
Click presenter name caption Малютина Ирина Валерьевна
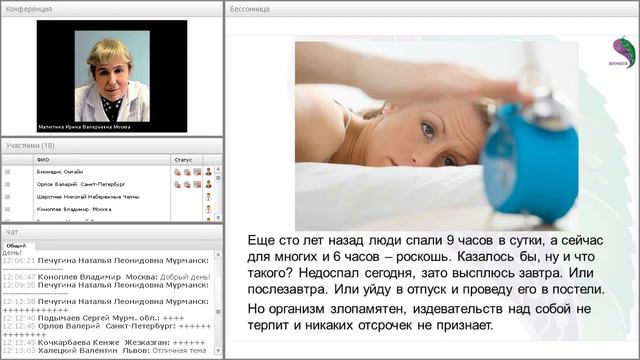pyautogui.click(x=84, y=127)
